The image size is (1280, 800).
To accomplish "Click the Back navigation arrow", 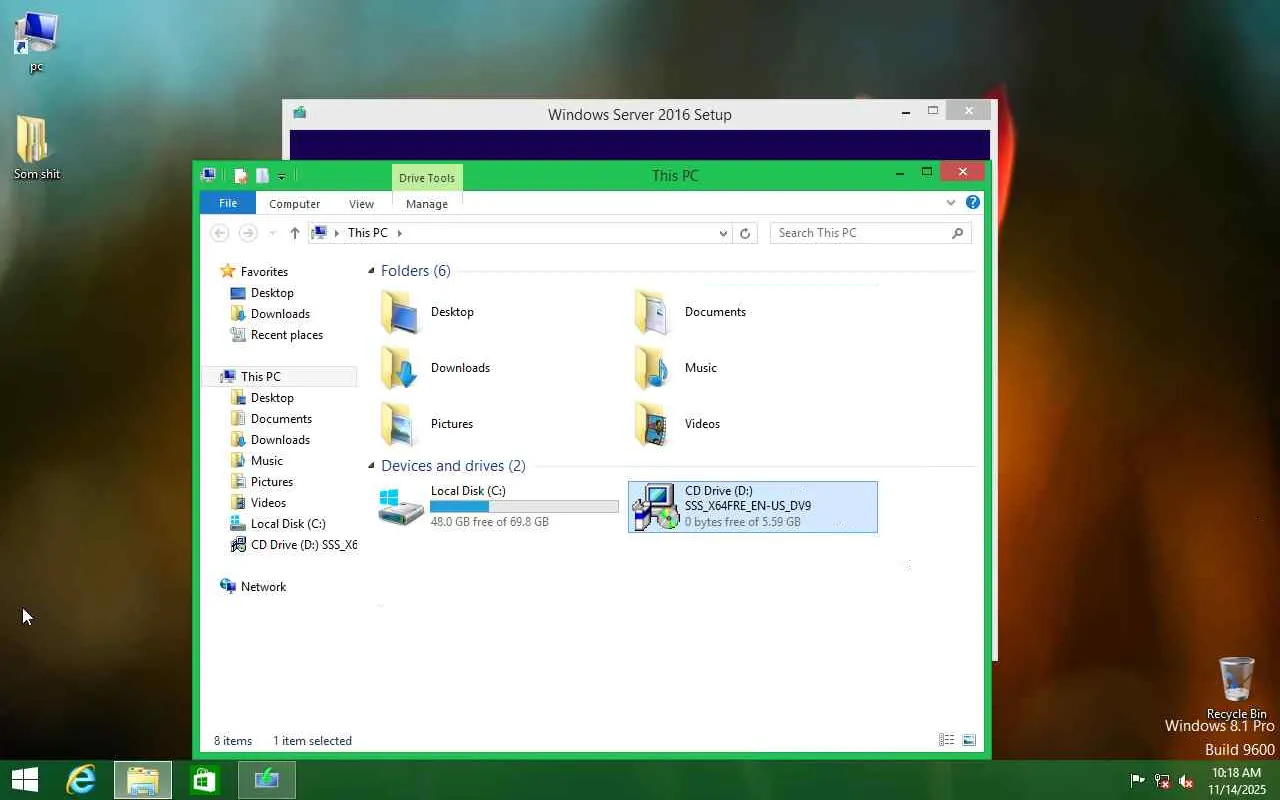I will [x=220, y=233].
